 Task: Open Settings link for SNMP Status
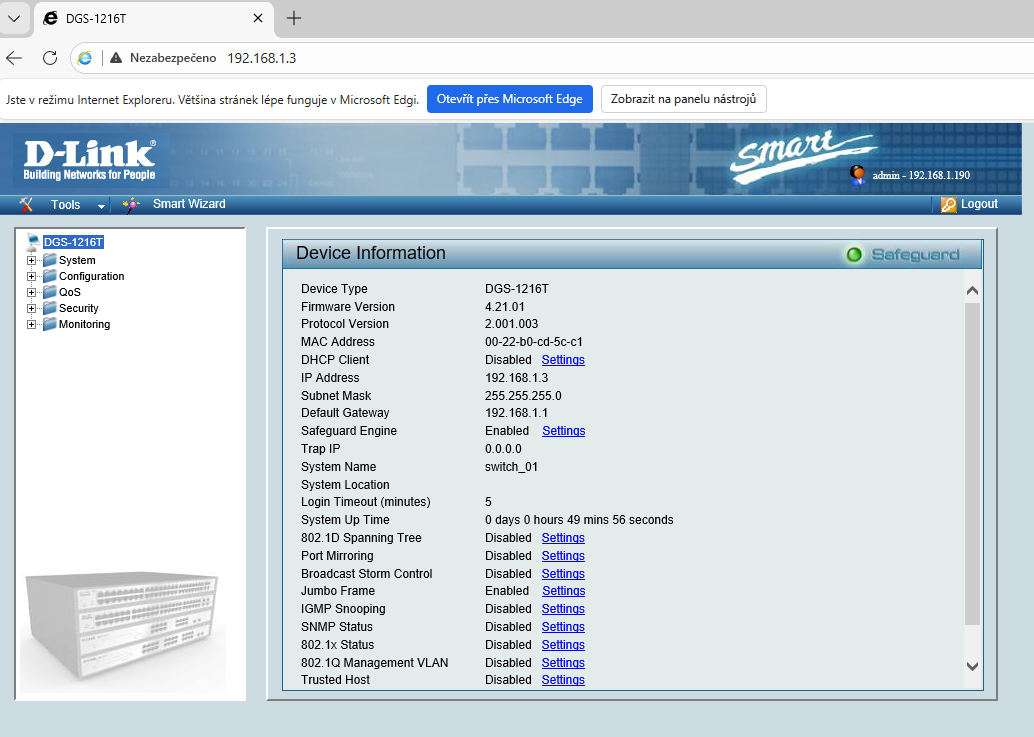[562, 626]
